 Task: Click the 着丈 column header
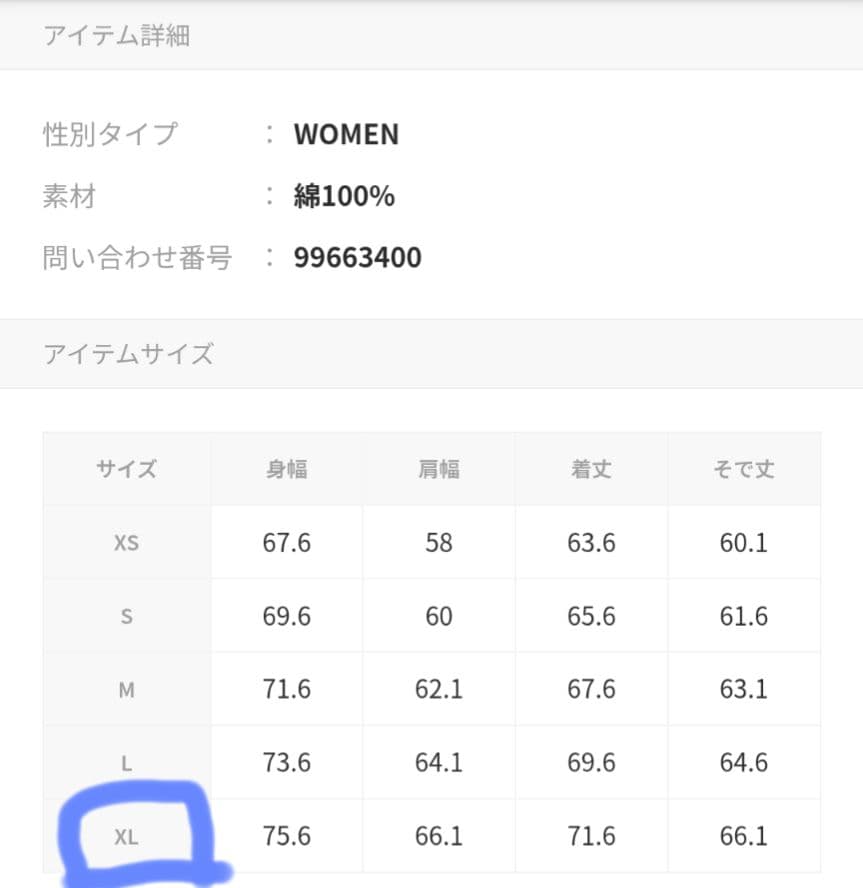coord(591,469)
